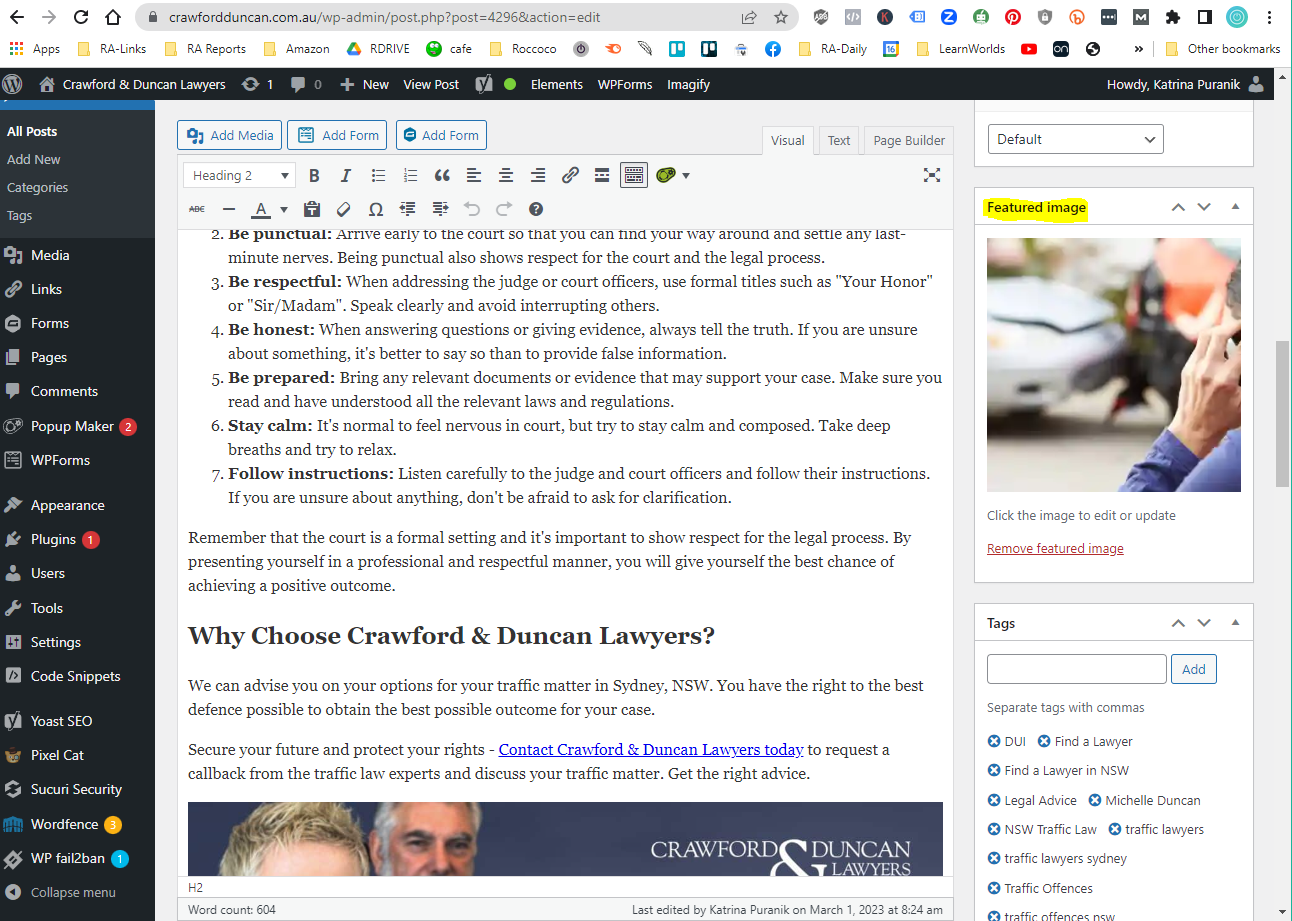Switch to the Text editing tab
This screenshot has height=921, width=1292.
[x=838, y=140]
